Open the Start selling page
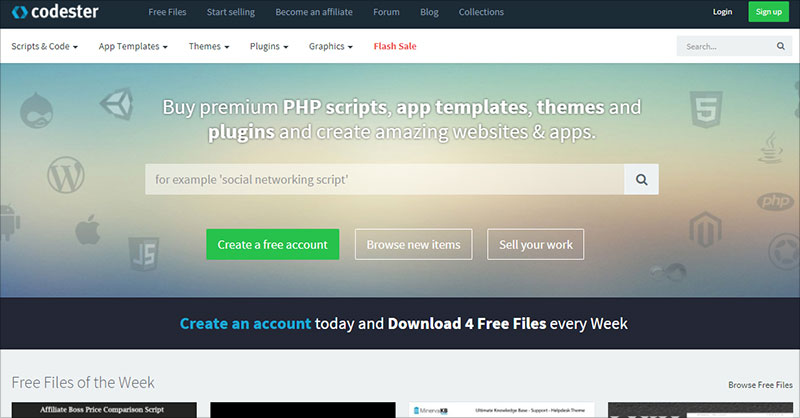 pyautogui.click(x=231, y=12)
